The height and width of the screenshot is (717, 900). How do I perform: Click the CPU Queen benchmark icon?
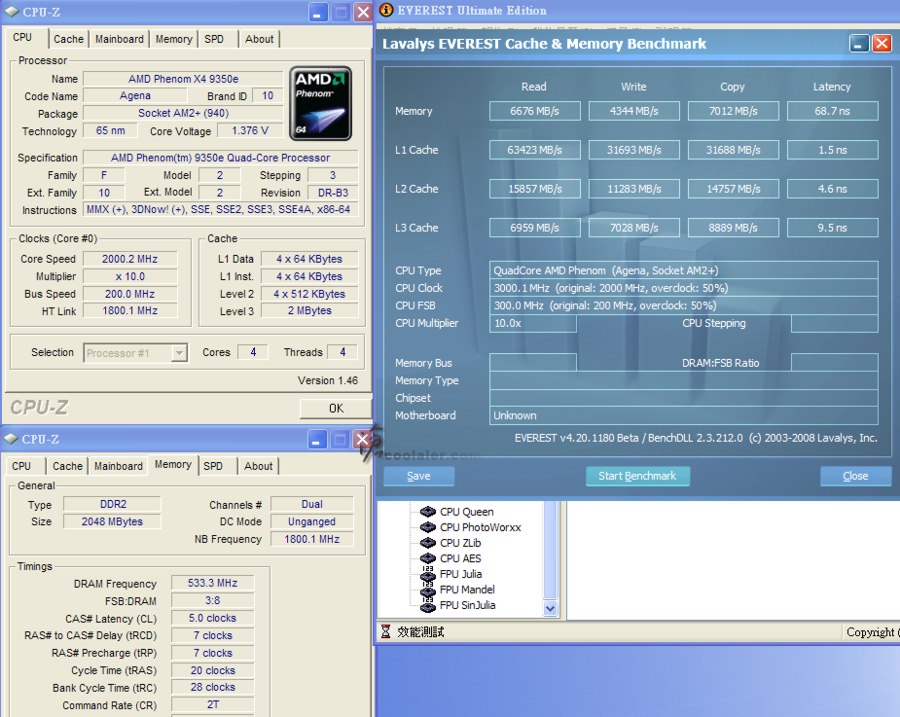(x=428, y=511)
